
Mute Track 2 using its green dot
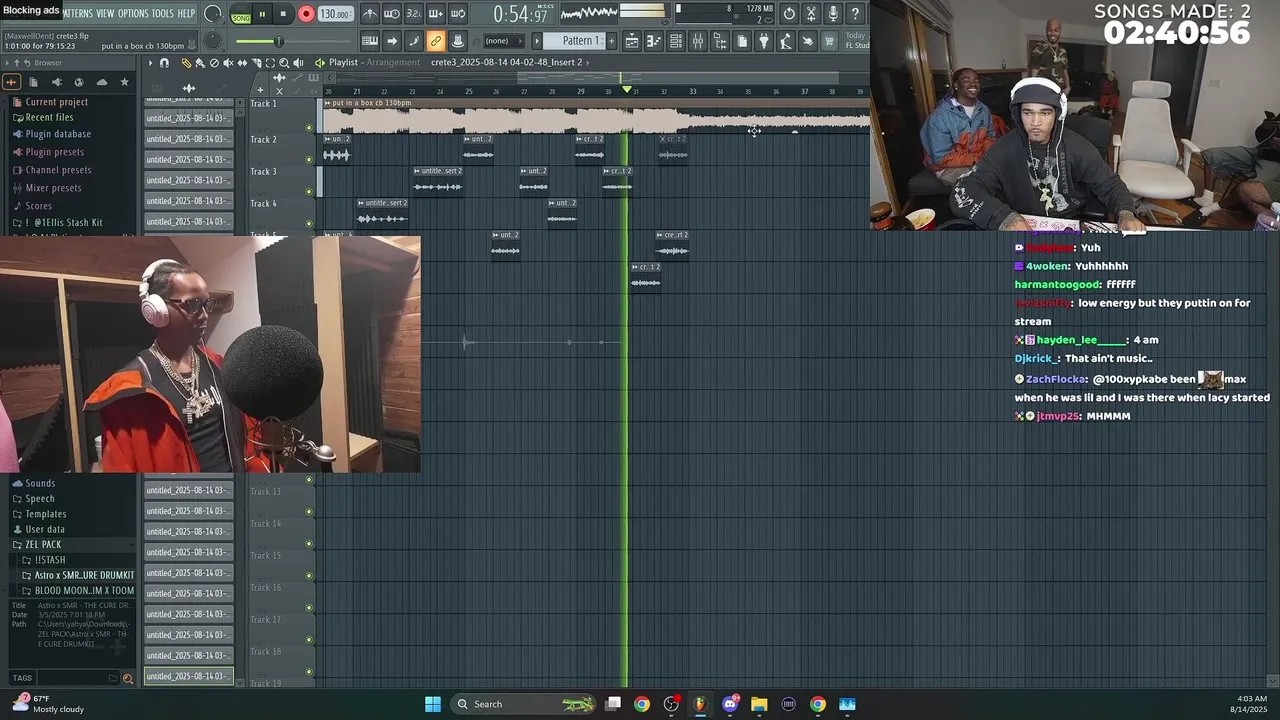pyautogui.click(x=309, y=159)
